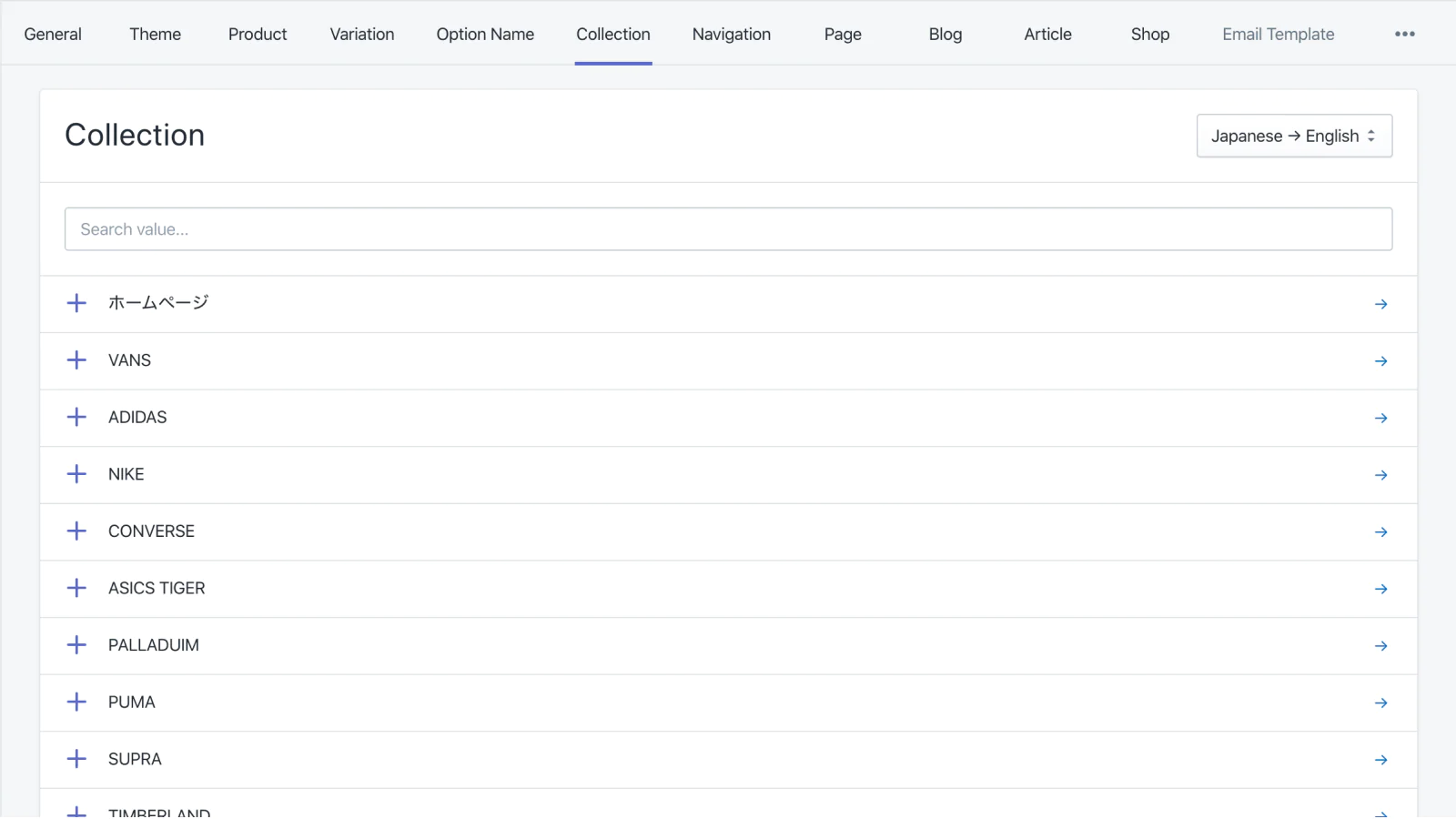This screenshot has width=1456, height=819.
Task: Switch to the Product tab
Action: (258, 34)
